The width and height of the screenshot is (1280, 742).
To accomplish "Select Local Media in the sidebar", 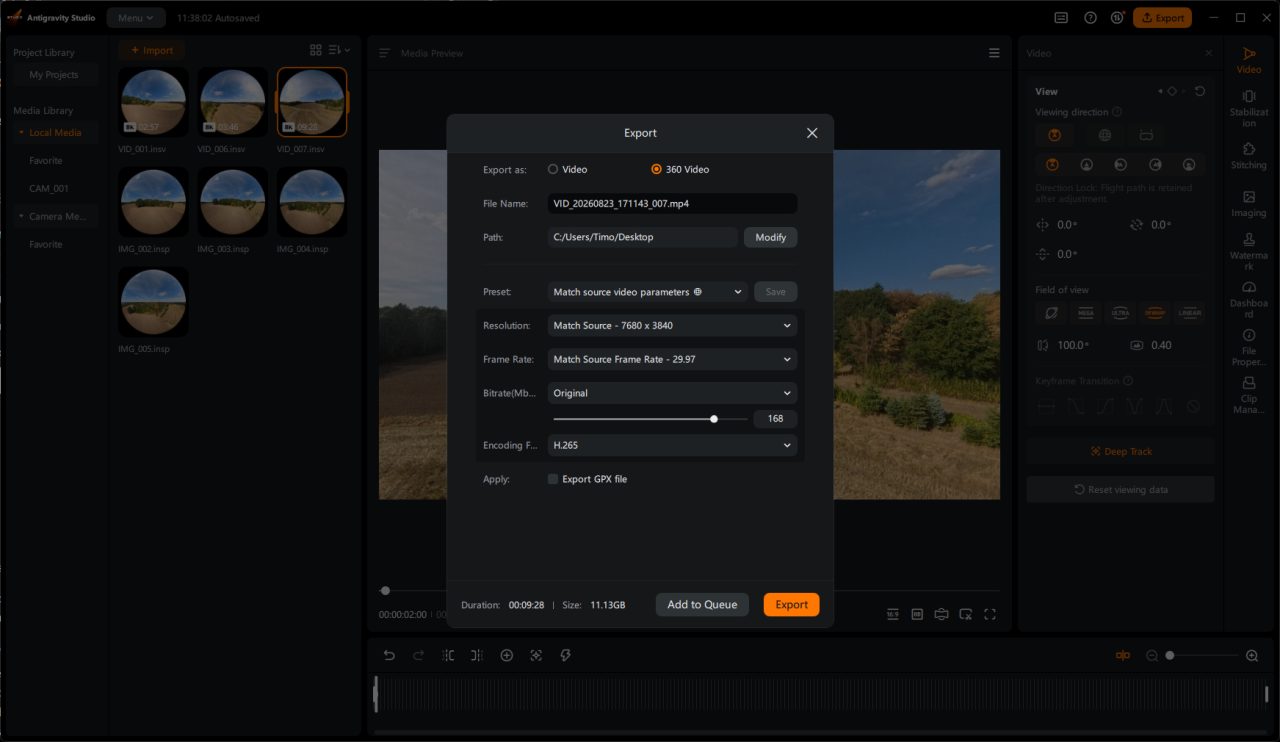I will pos(55,133).
